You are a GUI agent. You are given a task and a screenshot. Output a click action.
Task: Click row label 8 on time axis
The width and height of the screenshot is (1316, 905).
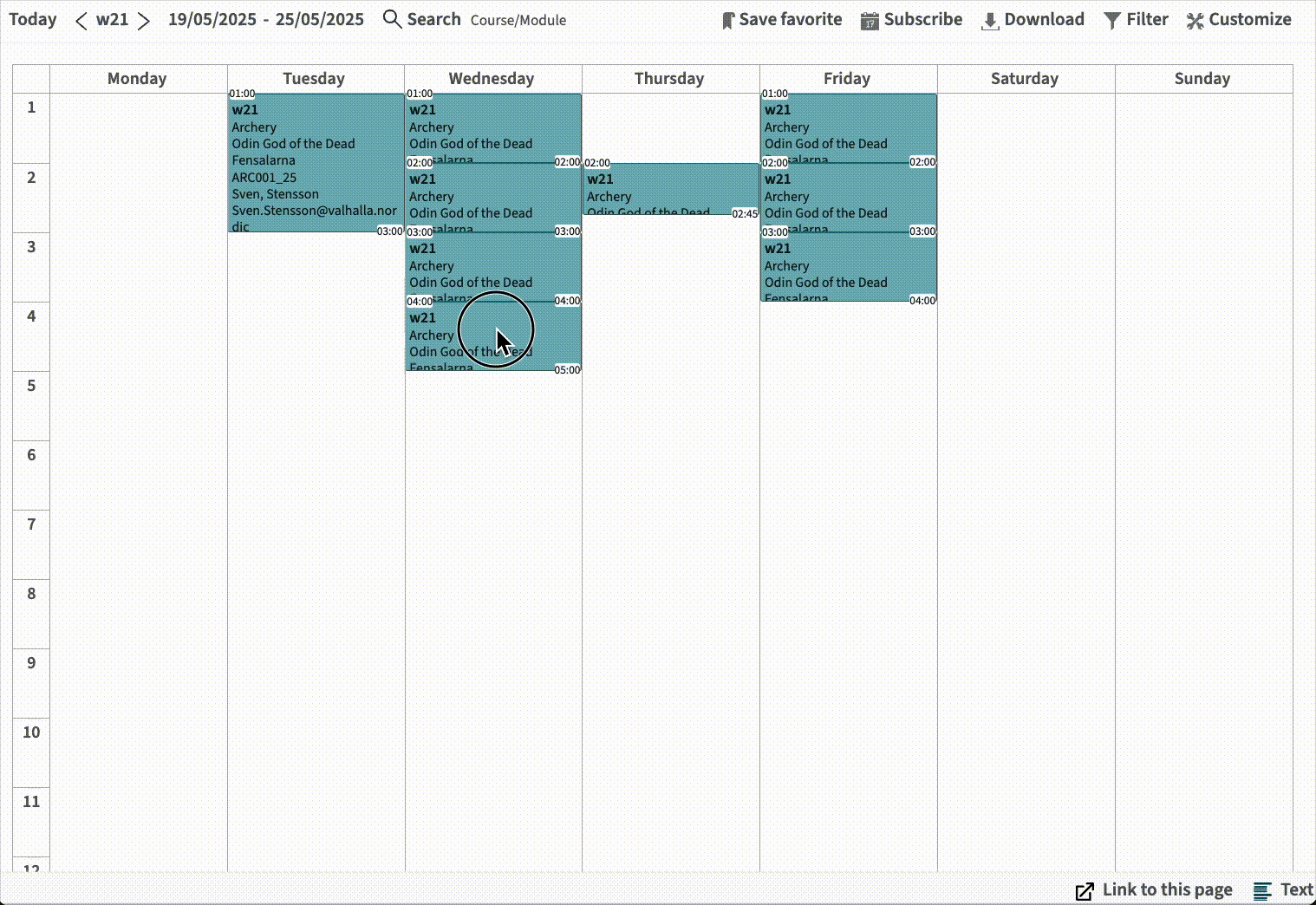[31, 593]
